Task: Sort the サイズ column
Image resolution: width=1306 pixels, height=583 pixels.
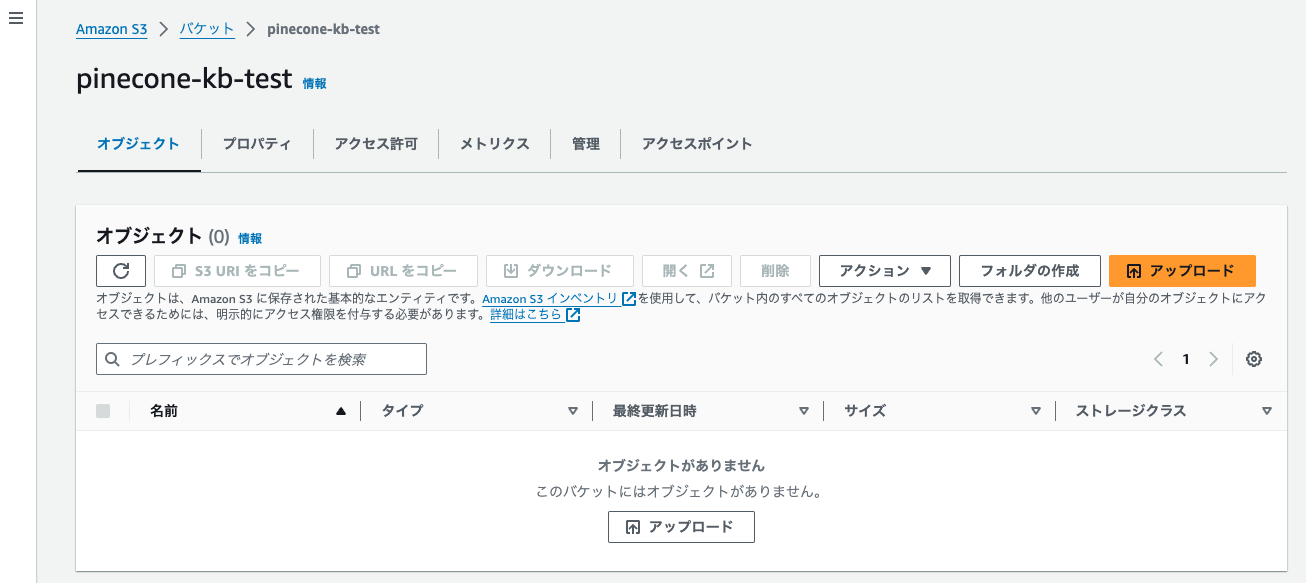Action: [x=1036, y=411]
